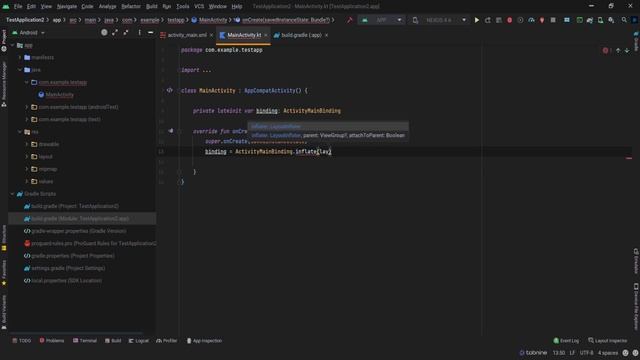Select MainActivity file in project tree
The height and width of the screenshot is (360, 640).
60,95
